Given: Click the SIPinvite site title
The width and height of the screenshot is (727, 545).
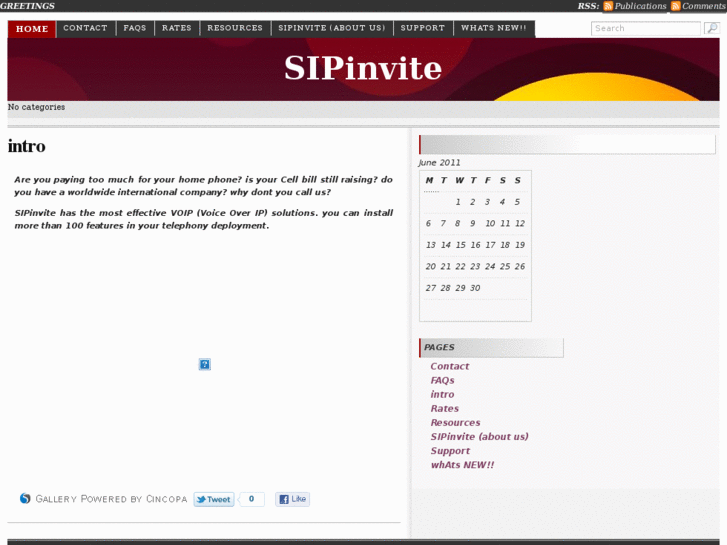Looking at the screenshot, I should [x=363, y=68].
